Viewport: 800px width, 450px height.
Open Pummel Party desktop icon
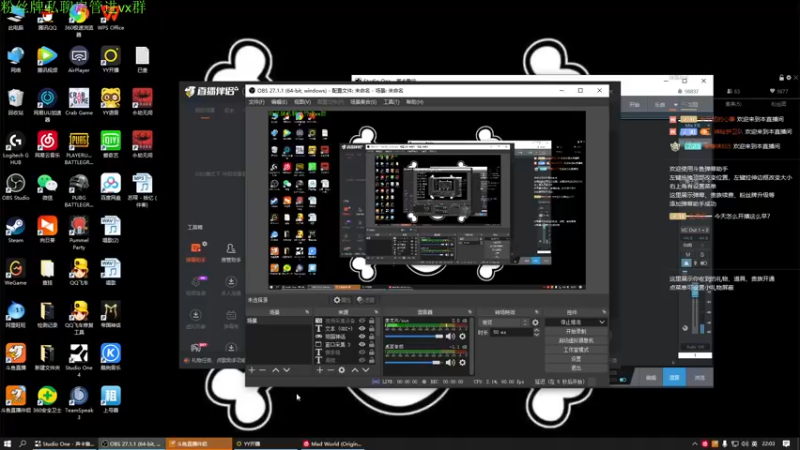(x=79, y=233)
